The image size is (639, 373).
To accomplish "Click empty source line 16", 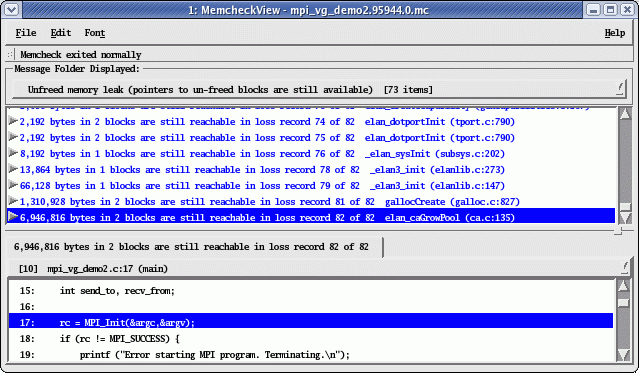I will [311, 307].
